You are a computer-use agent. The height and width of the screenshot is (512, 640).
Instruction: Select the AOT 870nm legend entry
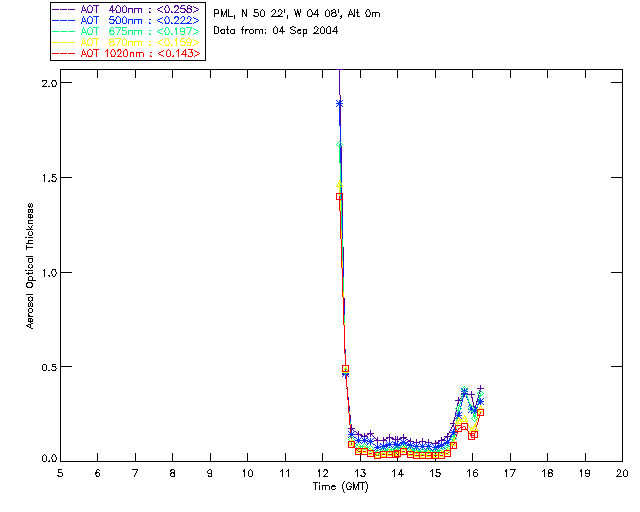click(127, 42)
